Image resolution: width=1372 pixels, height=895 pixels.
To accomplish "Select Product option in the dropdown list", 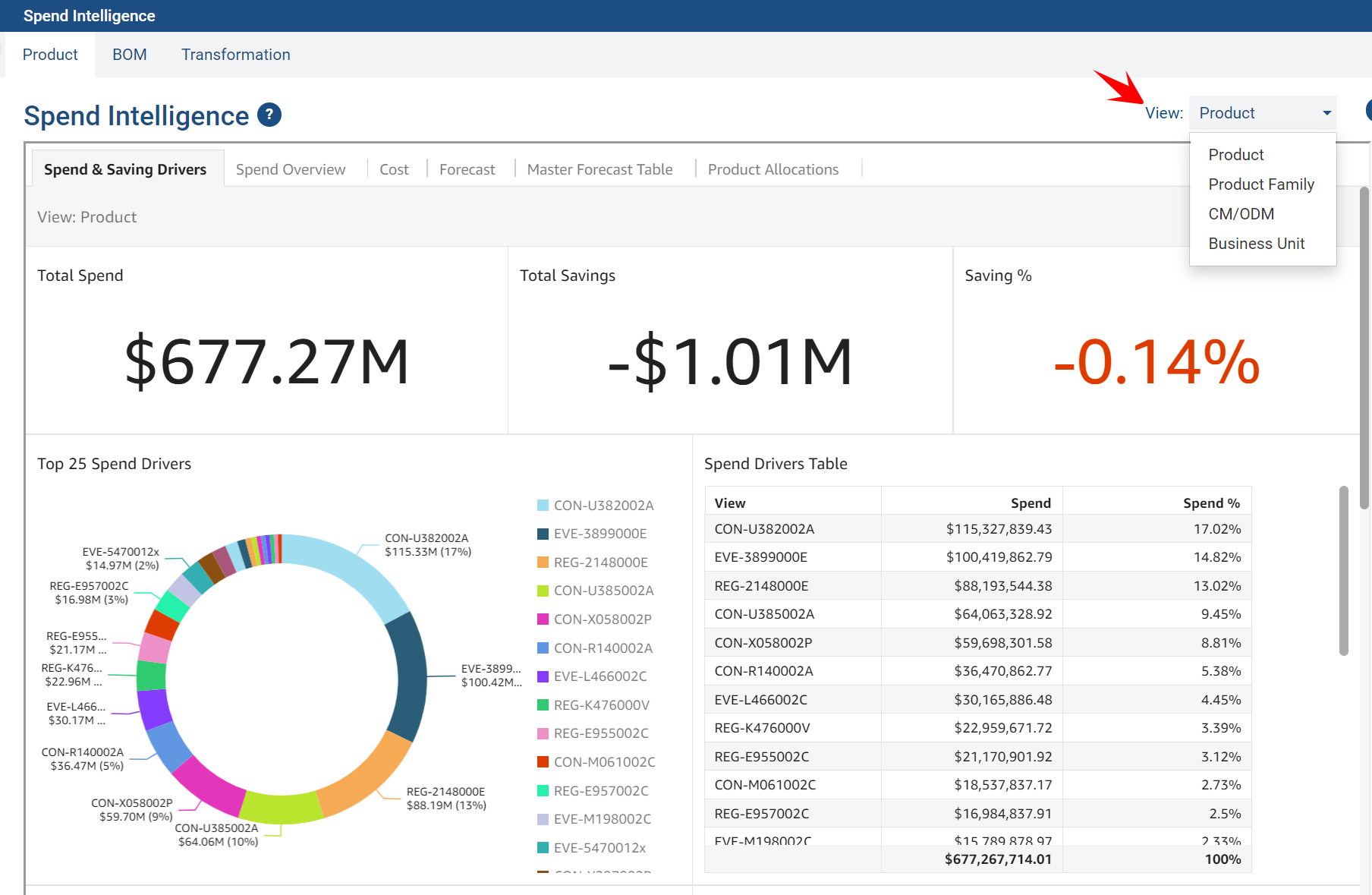I will pos(1235,155).
